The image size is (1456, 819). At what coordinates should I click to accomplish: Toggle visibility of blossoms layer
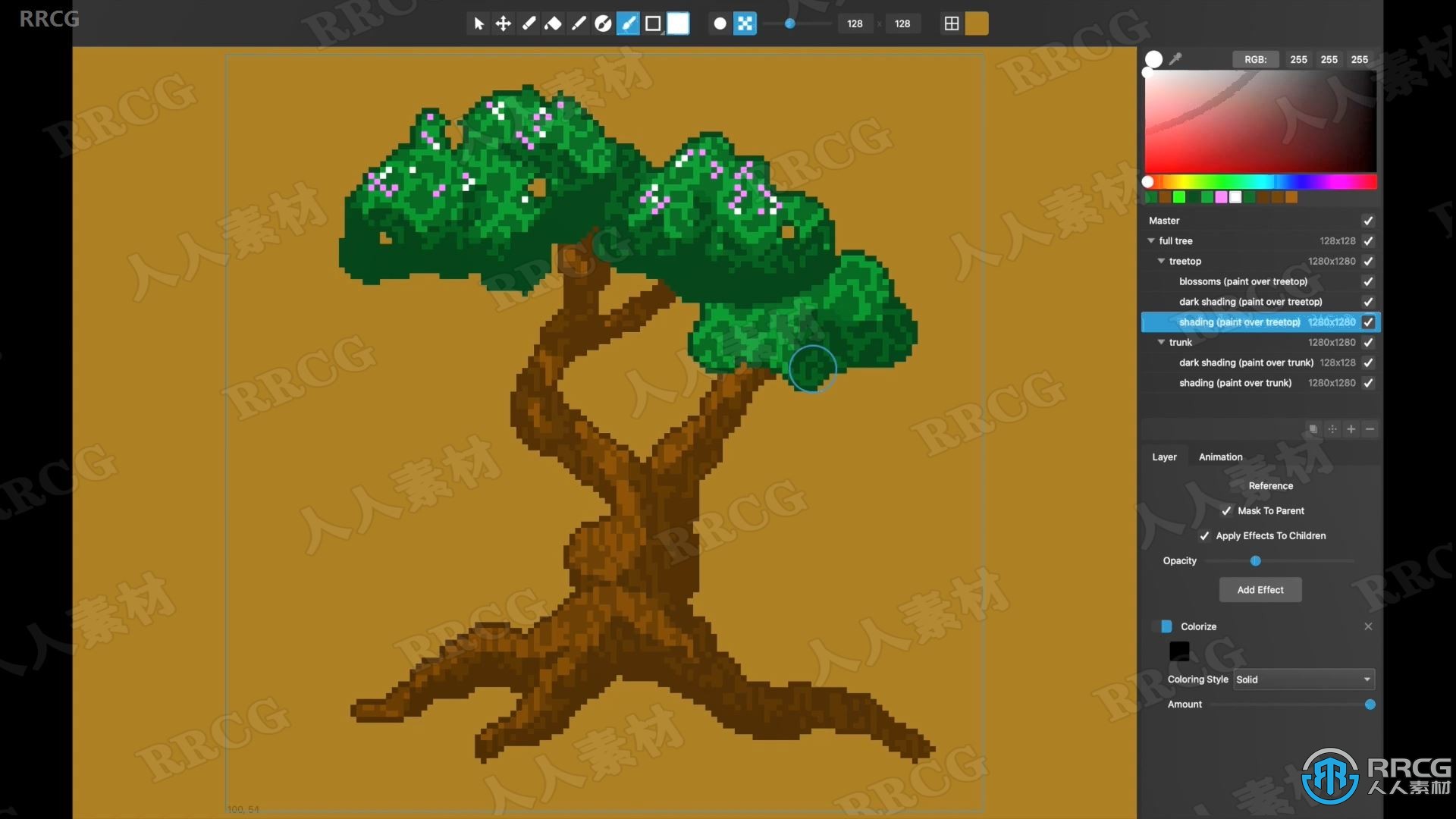click(1369, 281)
